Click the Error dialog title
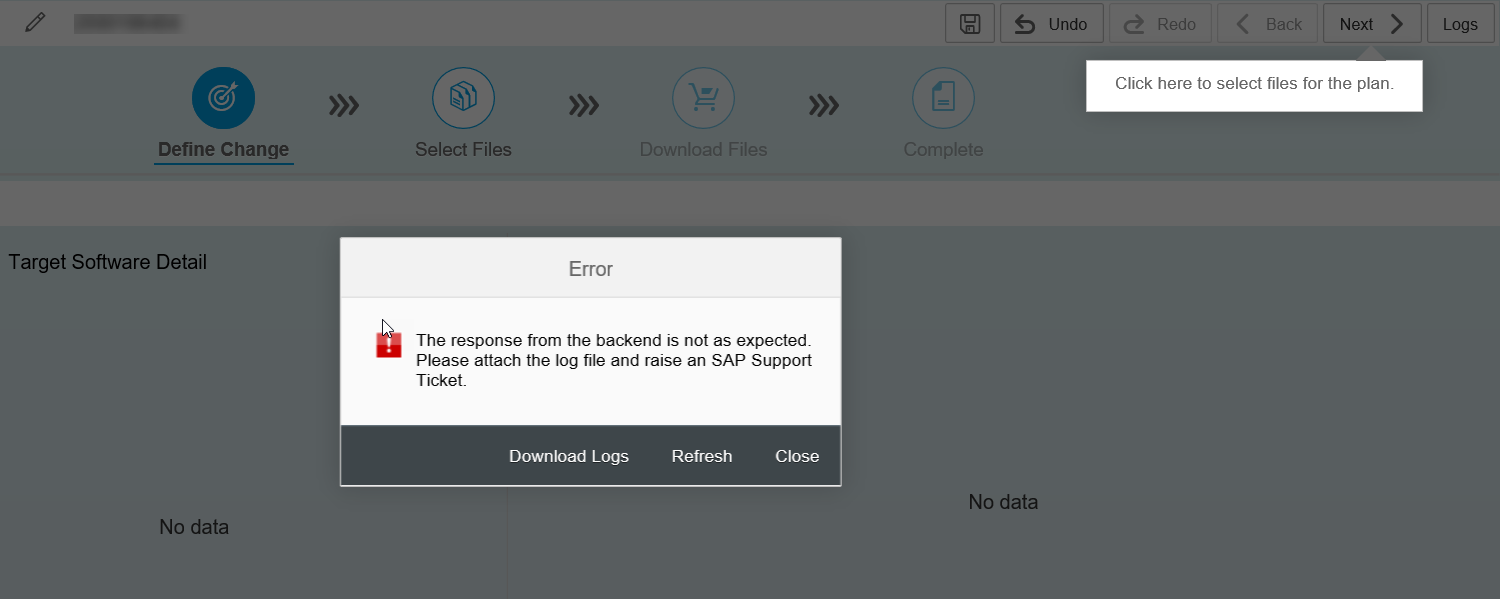Viewport: 1500px width, 599px height. [x=591, y=269]
